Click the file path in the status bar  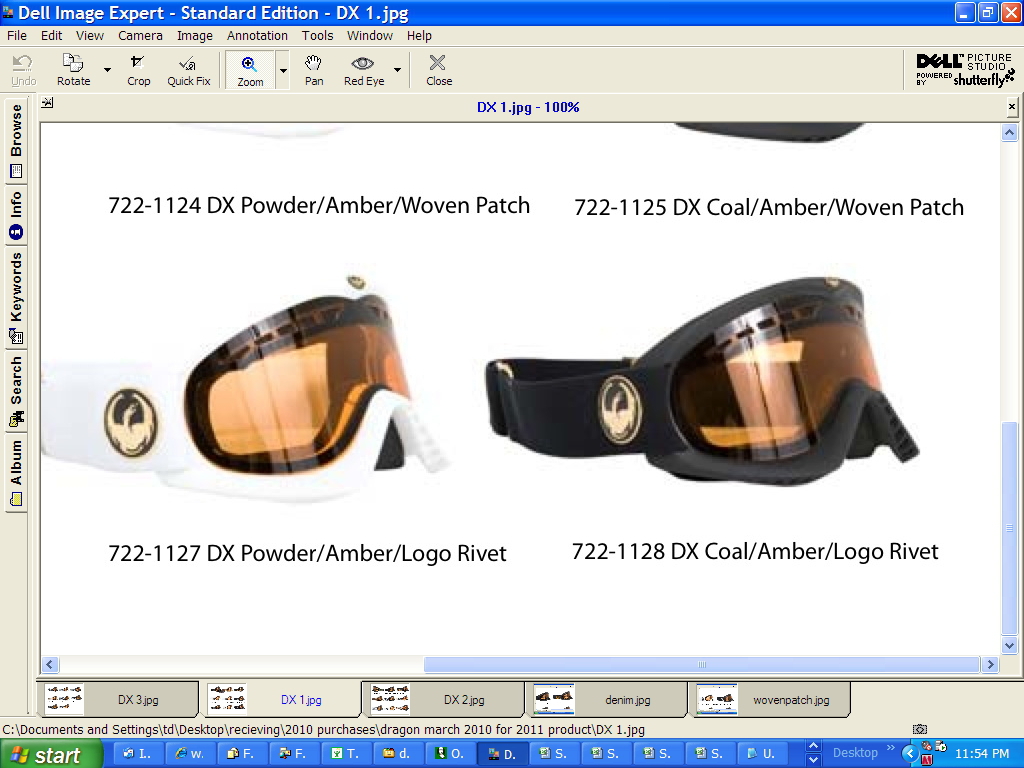[x=323, y=729]
